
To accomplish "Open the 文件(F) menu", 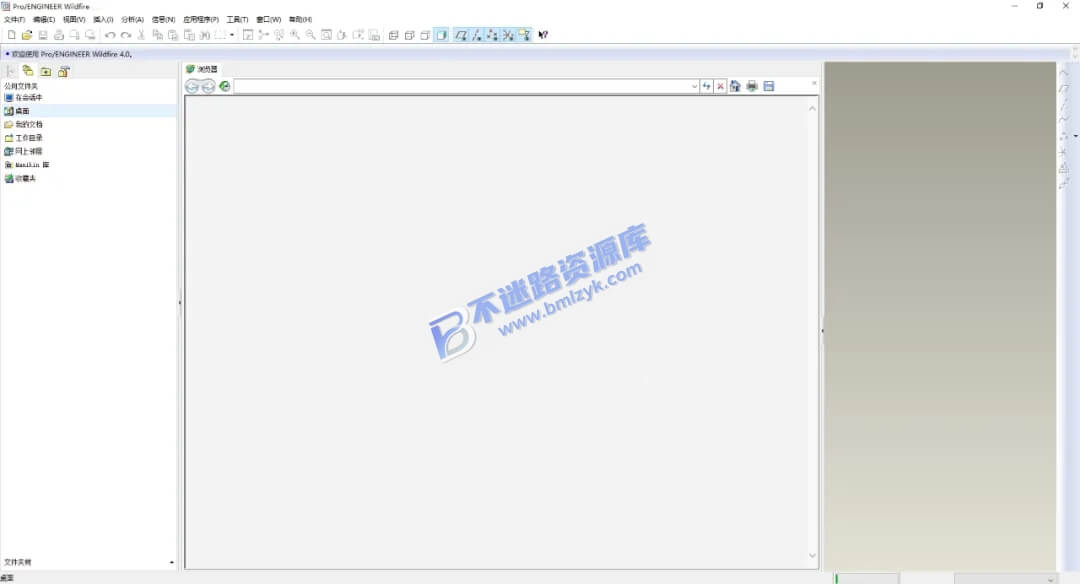I will pos(14,19).
